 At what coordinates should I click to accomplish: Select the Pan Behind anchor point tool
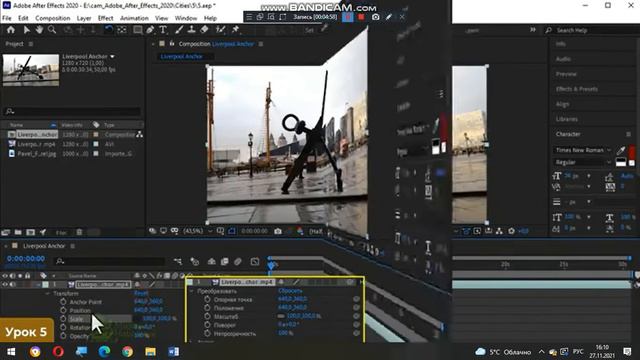click(x=122, y=30)
